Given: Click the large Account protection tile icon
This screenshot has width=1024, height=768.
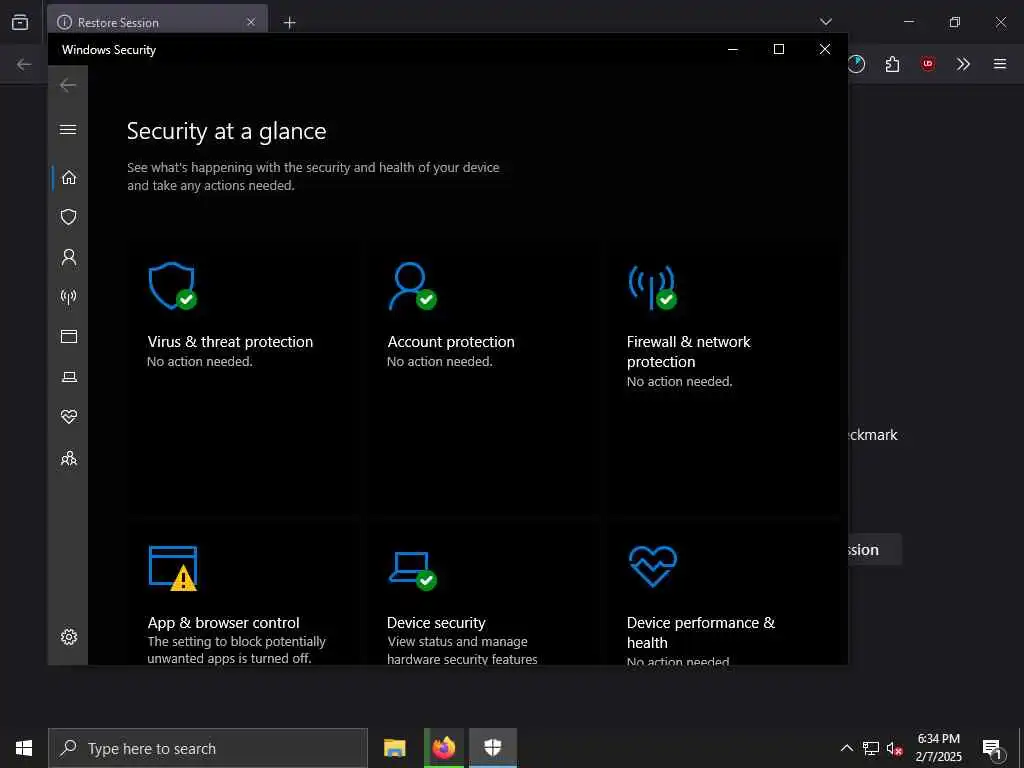Looking at the screenshot, I should pos(412,286).
